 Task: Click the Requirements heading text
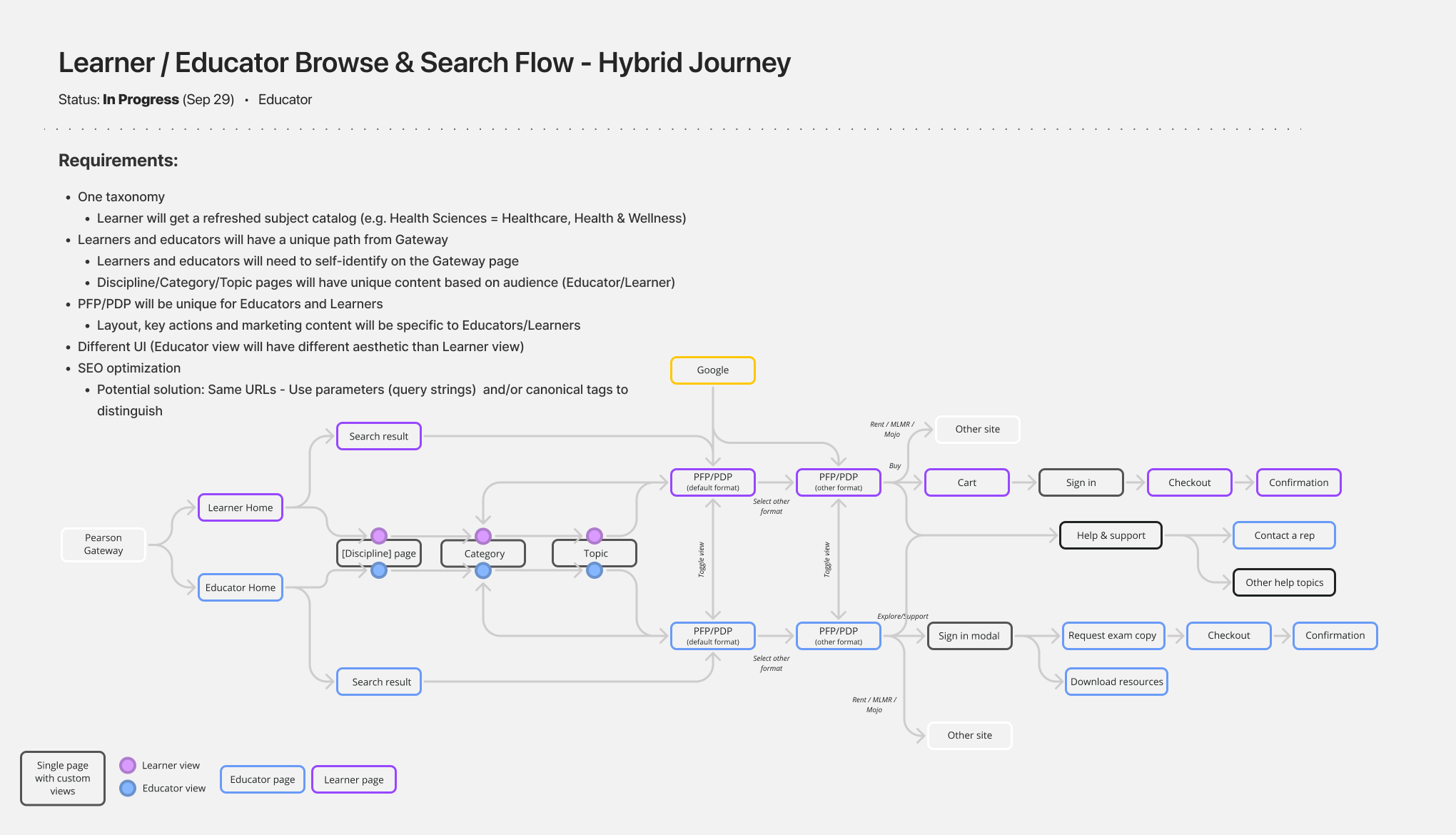coord(118,161)
